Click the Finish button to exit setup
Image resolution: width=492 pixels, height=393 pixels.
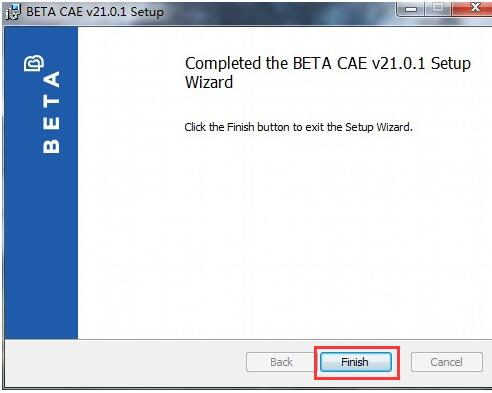click(x=356, y=362)
